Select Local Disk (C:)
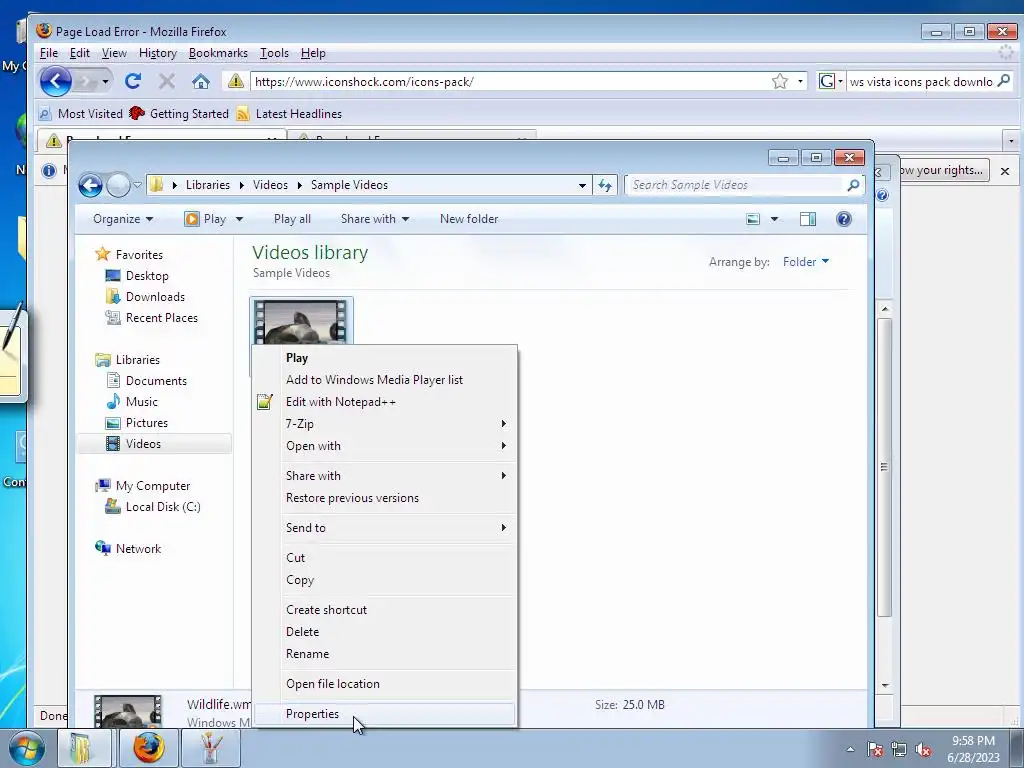The height and width of the screenshot is (768, 1024). click(163, 507)
